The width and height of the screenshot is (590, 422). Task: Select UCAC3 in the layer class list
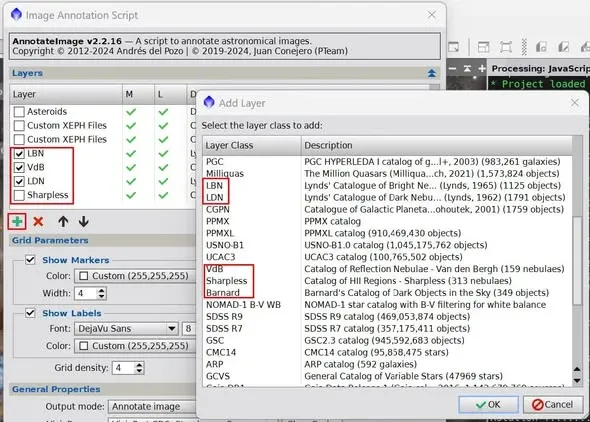(x=220, y=257)
